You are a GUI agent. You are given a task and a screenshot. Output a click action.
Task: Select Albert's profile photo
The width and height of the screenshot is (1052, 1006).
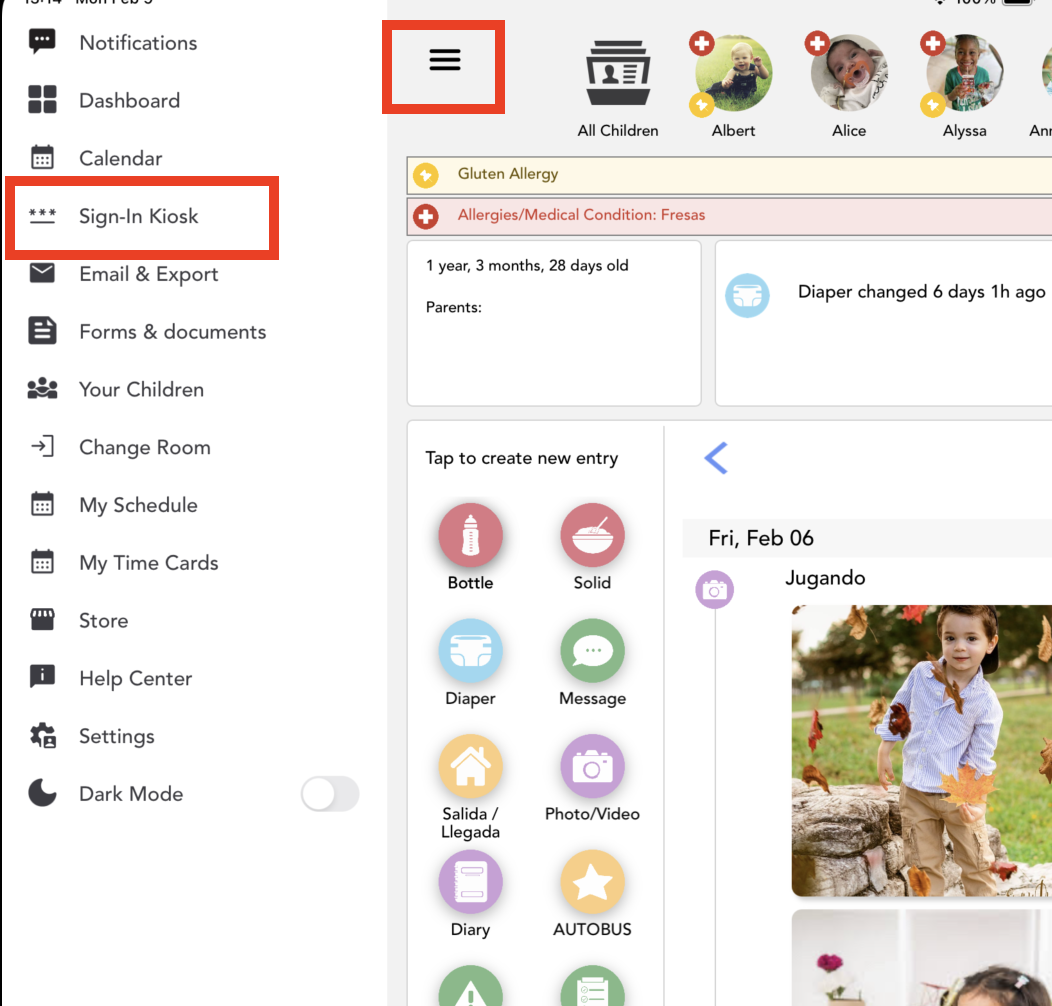coord(733,73)
